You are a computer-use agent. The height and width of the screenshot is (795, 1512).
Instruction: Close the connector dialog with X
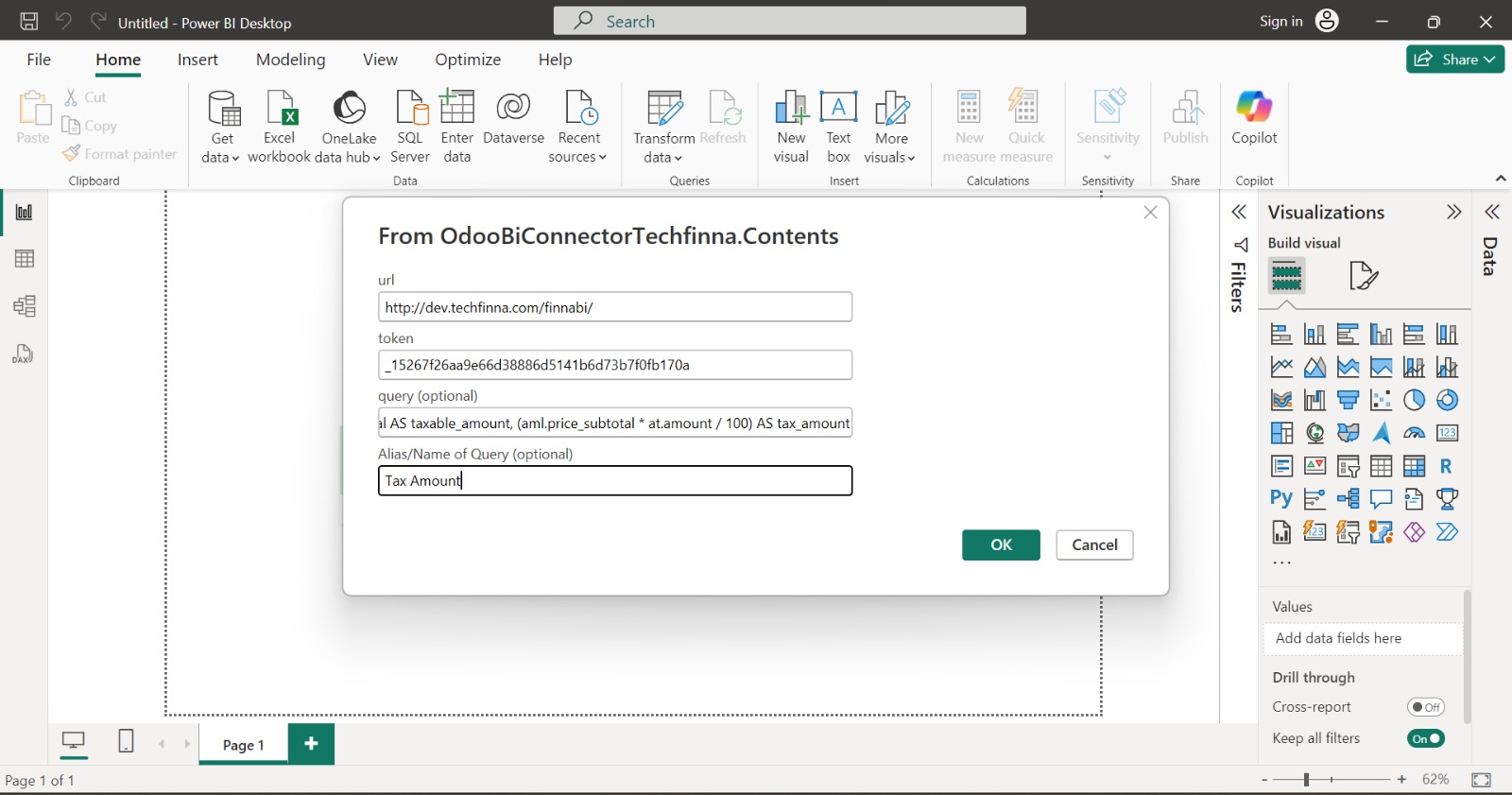click(x=1150, y=213)
